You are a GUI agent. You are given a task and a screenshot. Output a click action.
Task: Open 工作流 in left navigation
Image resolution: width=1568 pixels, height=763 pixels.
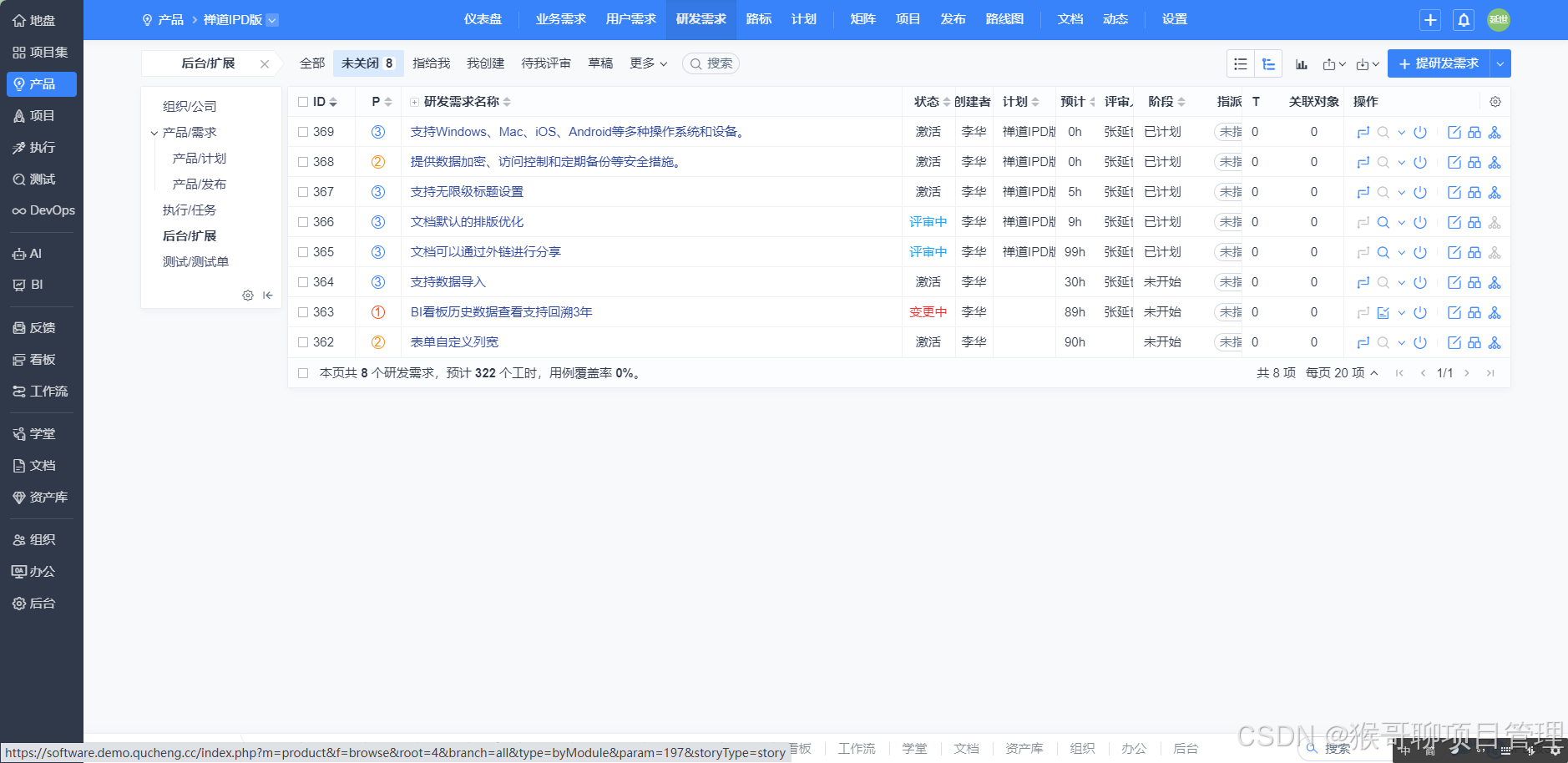tap(40, 391)
